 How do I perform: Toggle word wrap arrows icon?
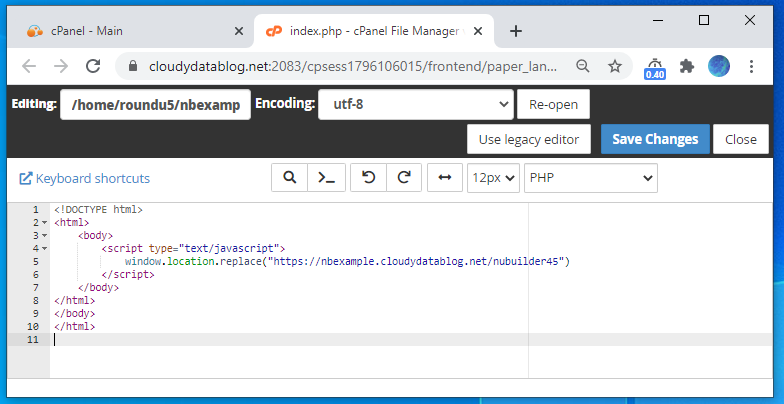click(x=445, y=178)
